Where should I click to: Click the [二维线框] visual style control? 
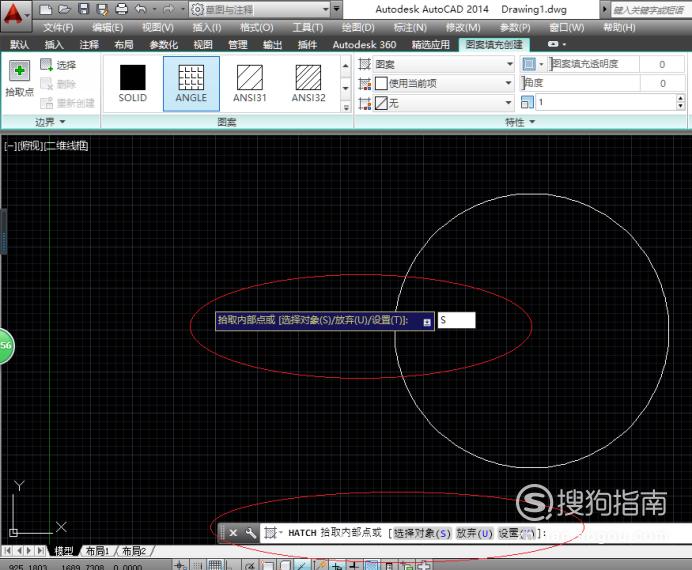click(66, 146)
